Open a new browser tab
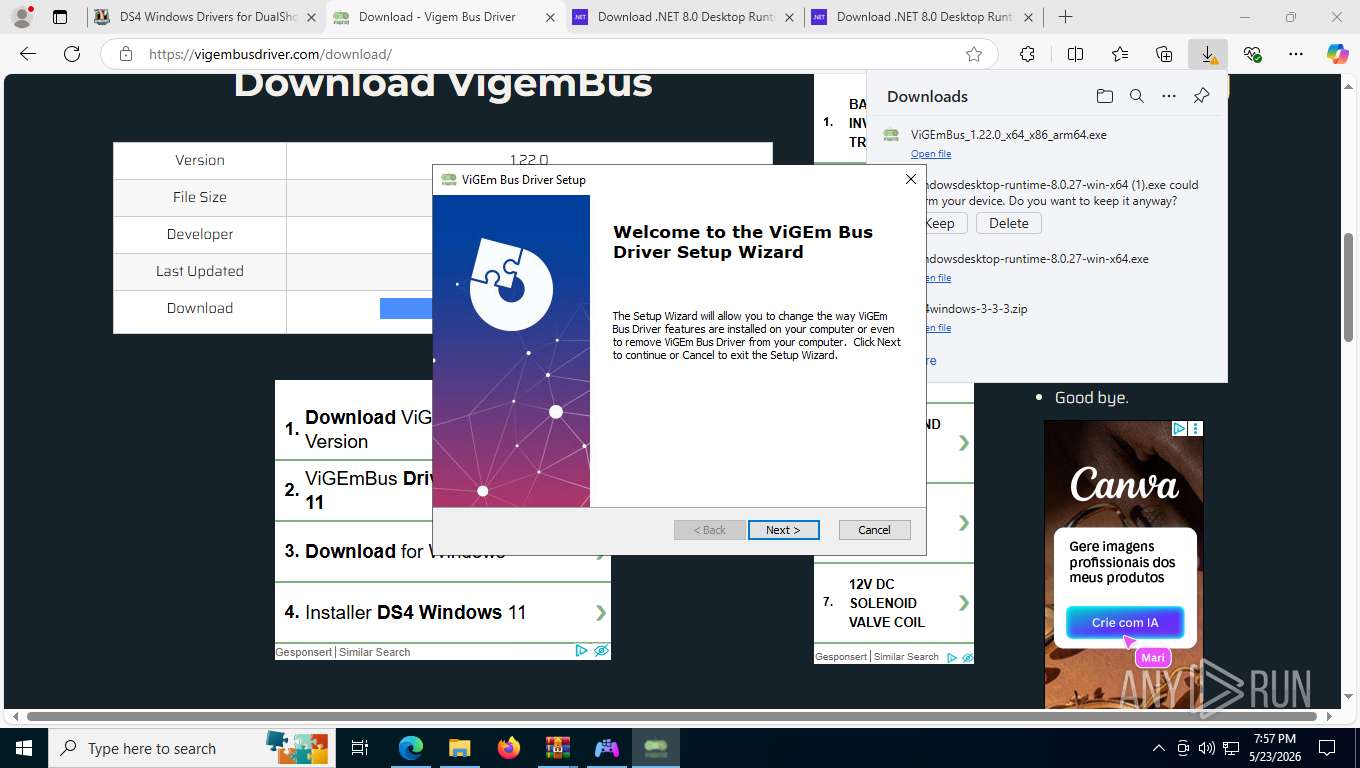1360x768 pixels. [x=1066, y=17]
